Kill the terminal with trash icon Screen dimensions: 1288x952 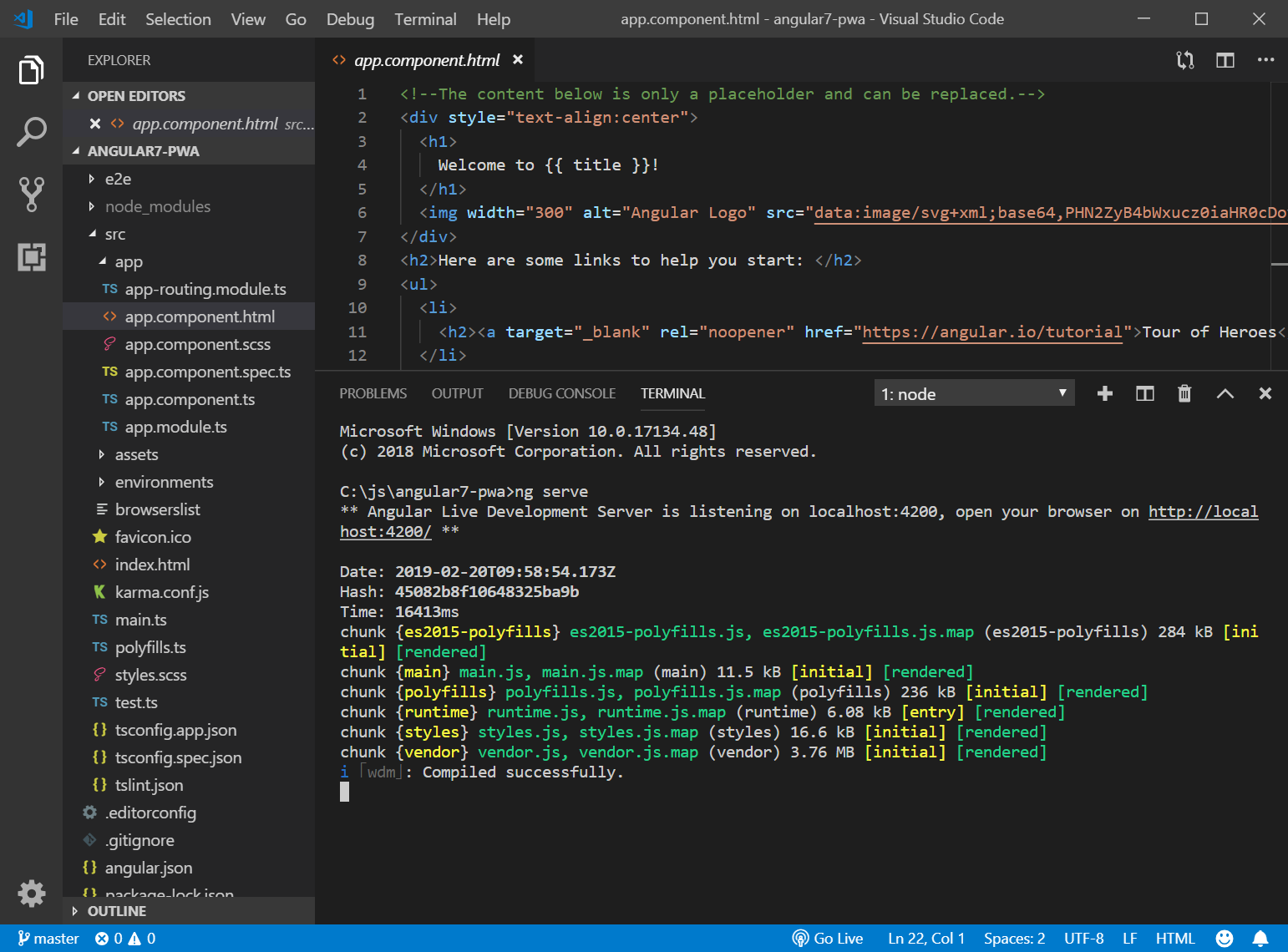1184,393
